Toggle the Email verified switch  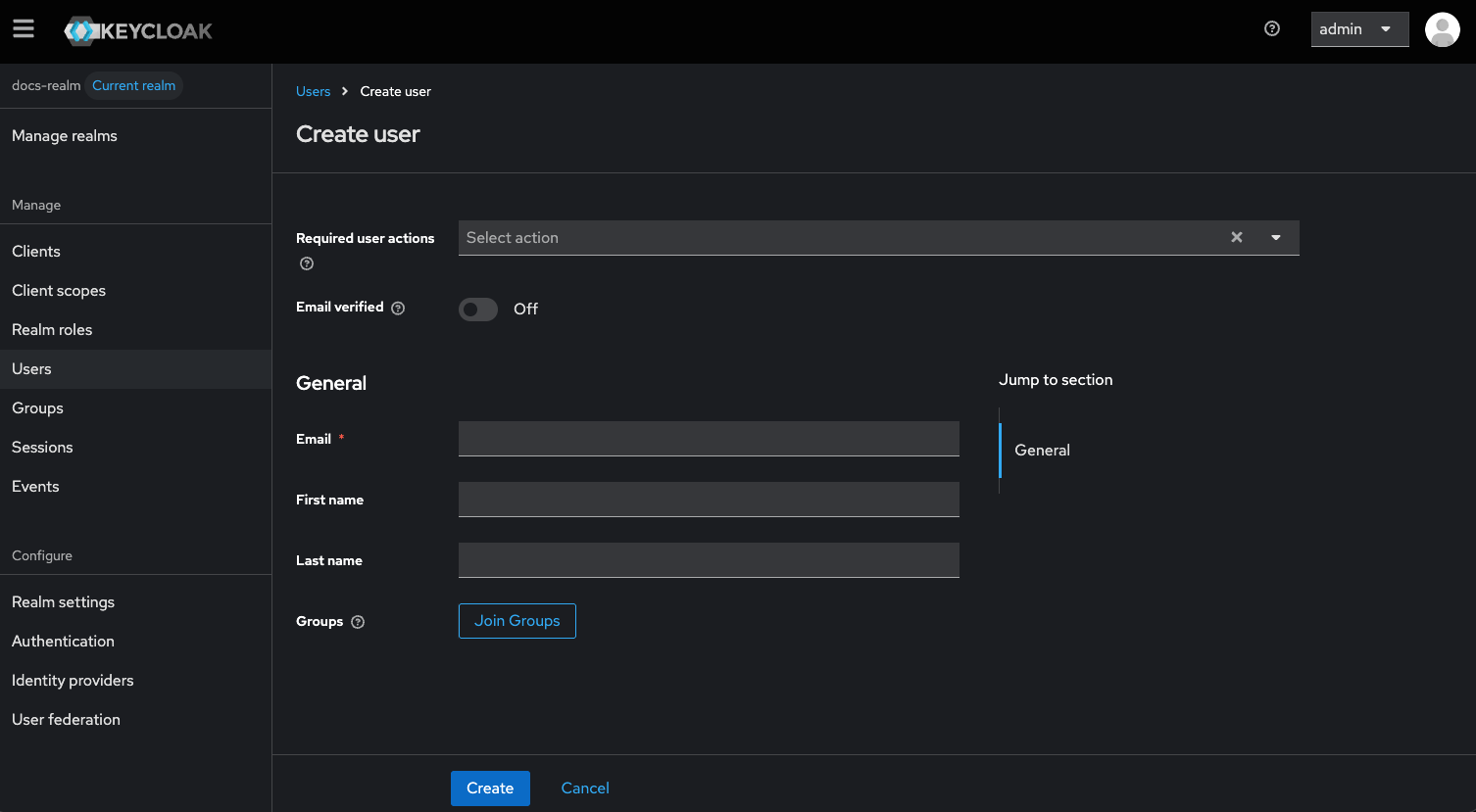478,310
